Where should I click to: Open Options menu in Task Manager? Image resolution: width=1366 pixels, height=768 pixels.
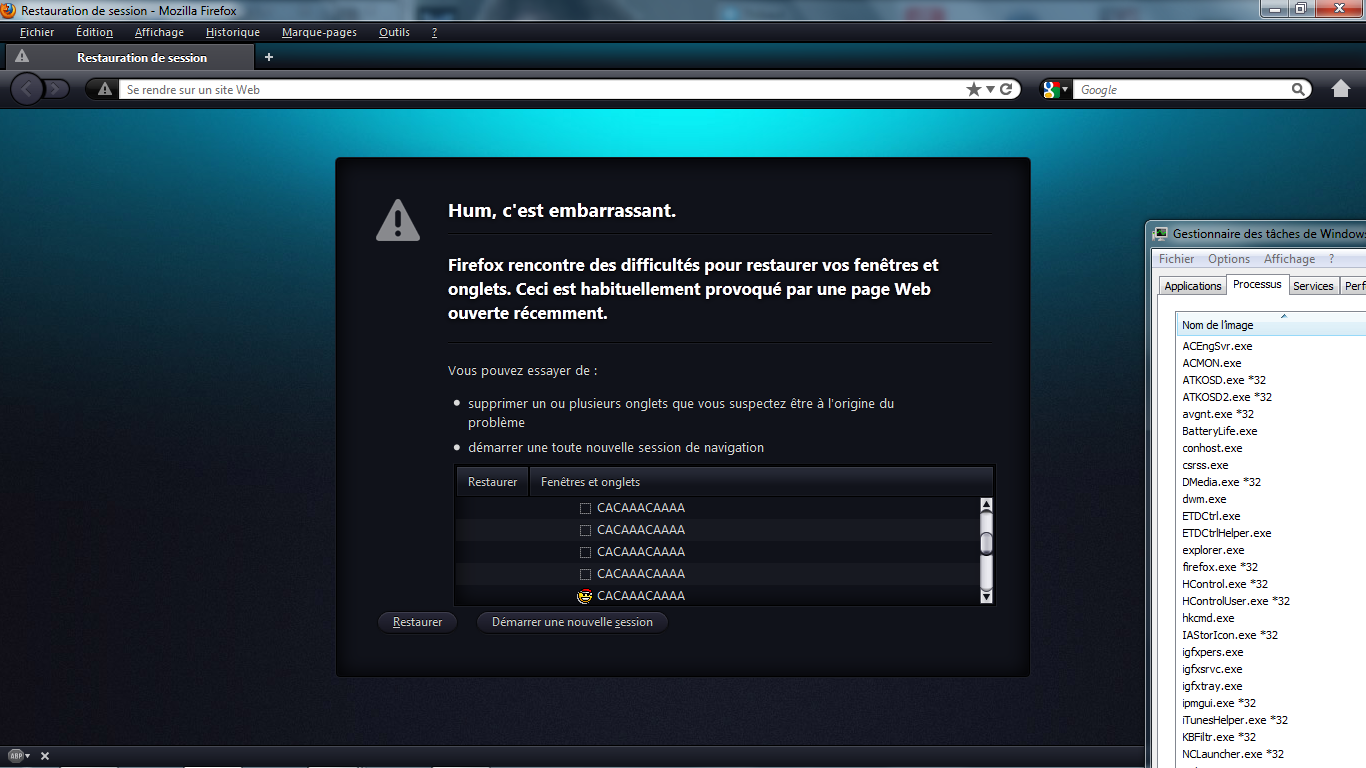[1229, 259]
